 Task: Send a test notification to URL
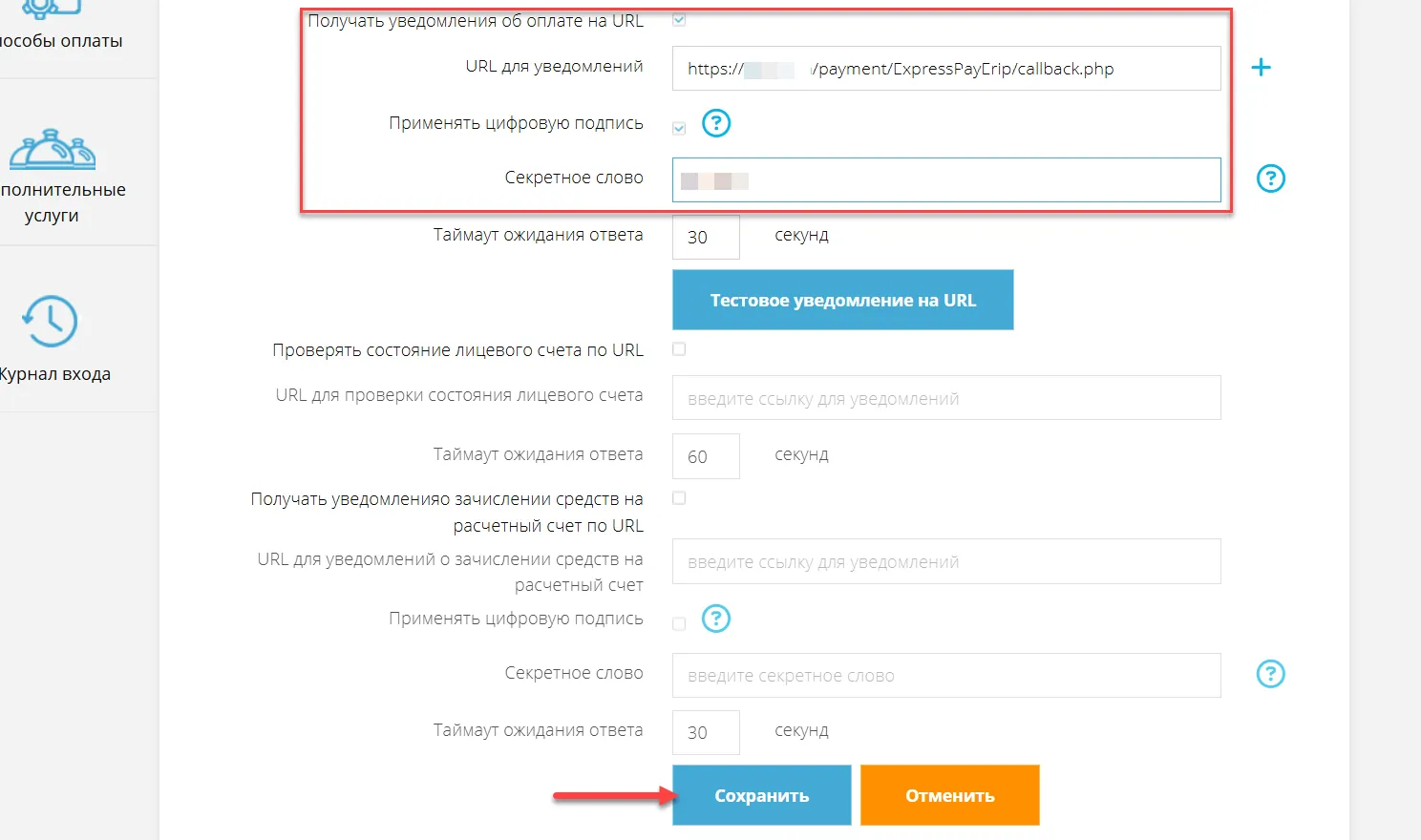point(842,299)
